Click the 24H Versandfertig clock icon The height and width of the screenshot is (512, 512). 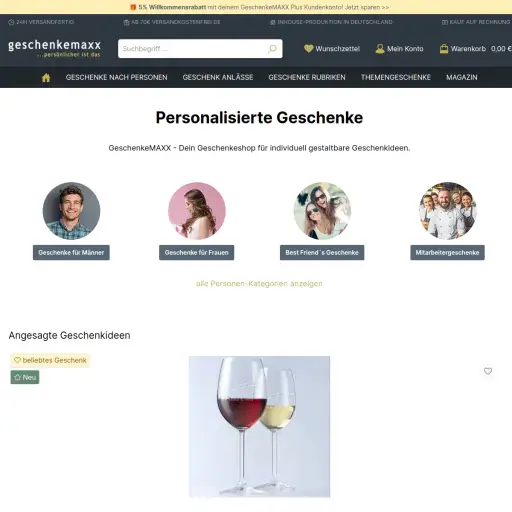click(11, 22)
